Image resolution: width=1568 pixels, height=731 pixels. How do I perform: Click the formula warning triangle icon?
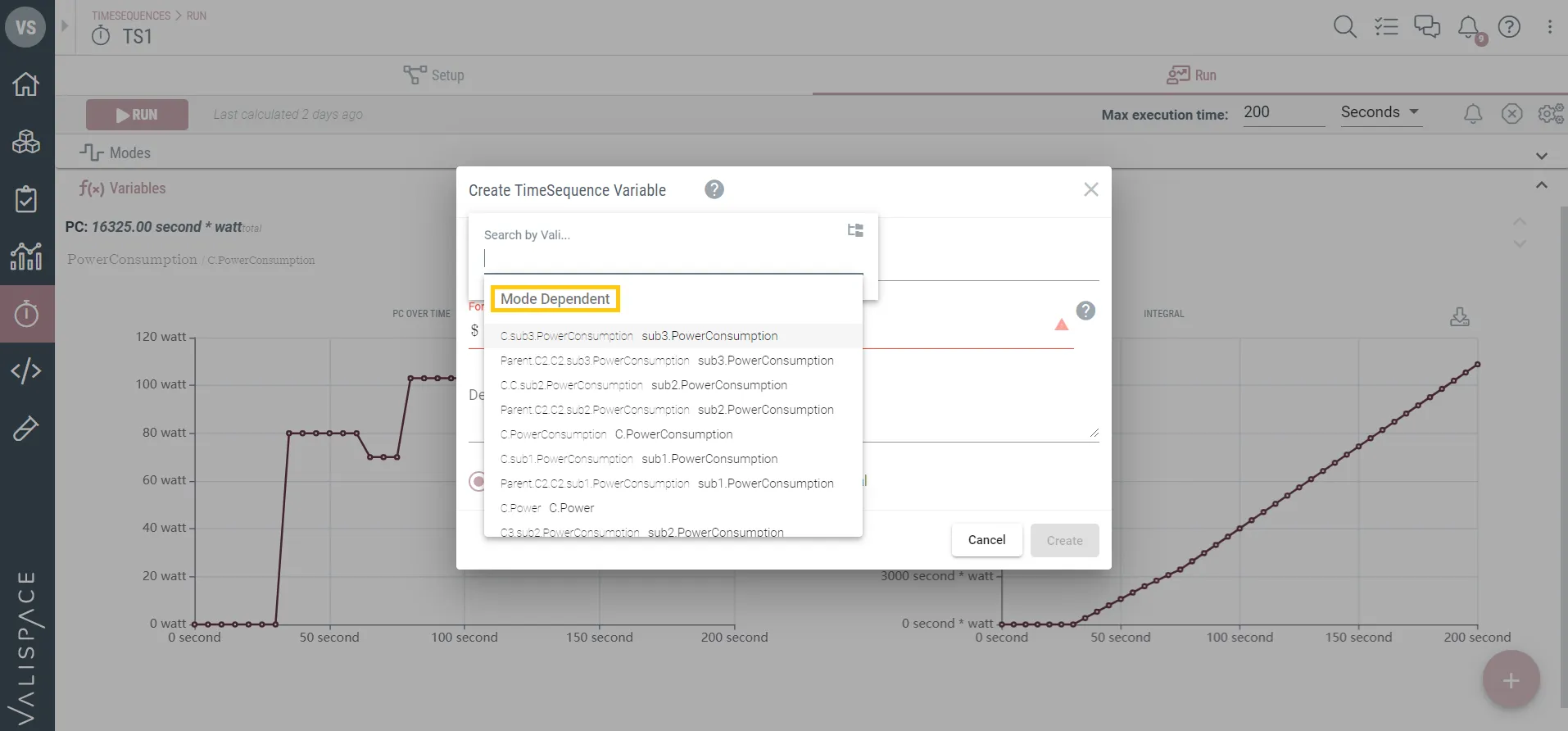pyautogui.click(x=1062, y=325)
